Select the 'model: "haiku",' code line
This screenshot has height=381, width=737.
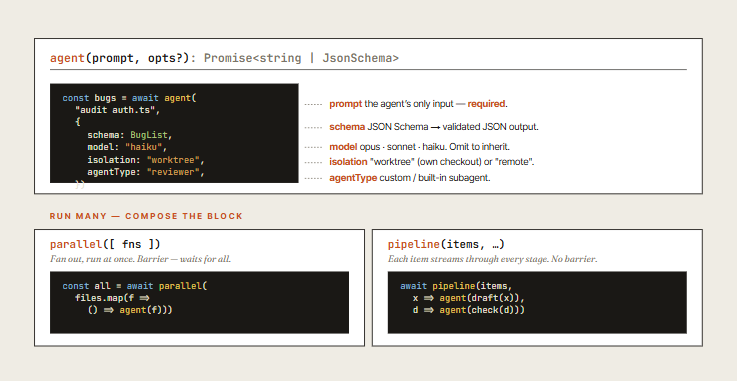tap(127, 148)
